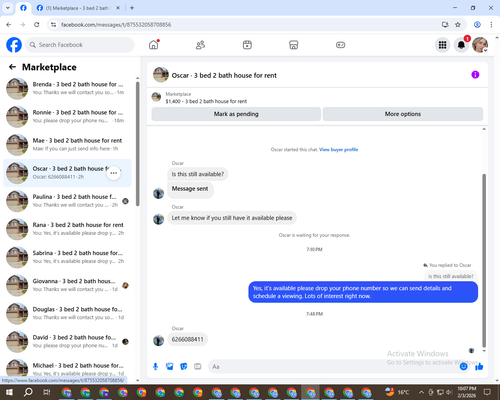
Task: Open the Windows notification center
Action: [487, 392]
